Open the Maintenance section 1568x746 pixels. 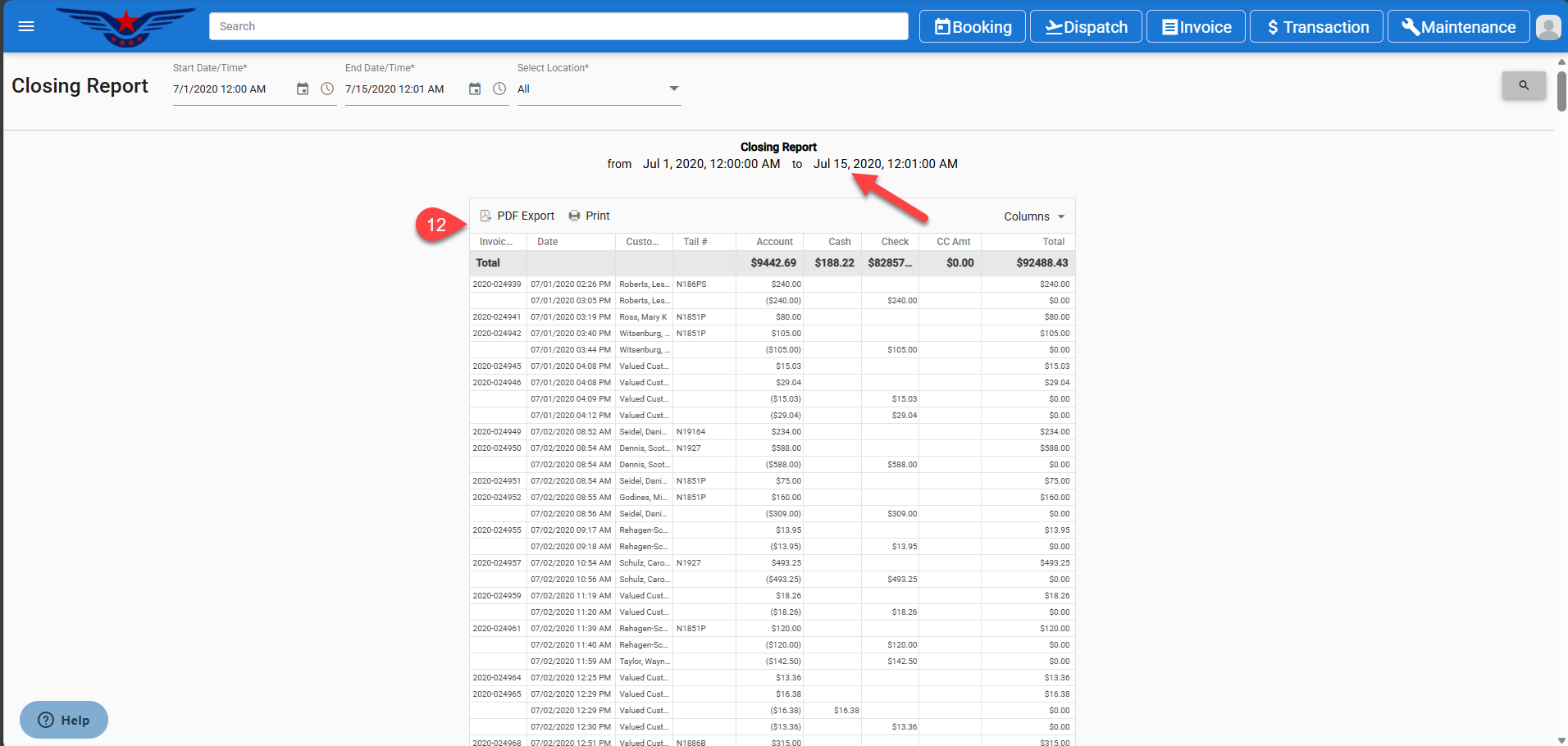point(1457,27)
